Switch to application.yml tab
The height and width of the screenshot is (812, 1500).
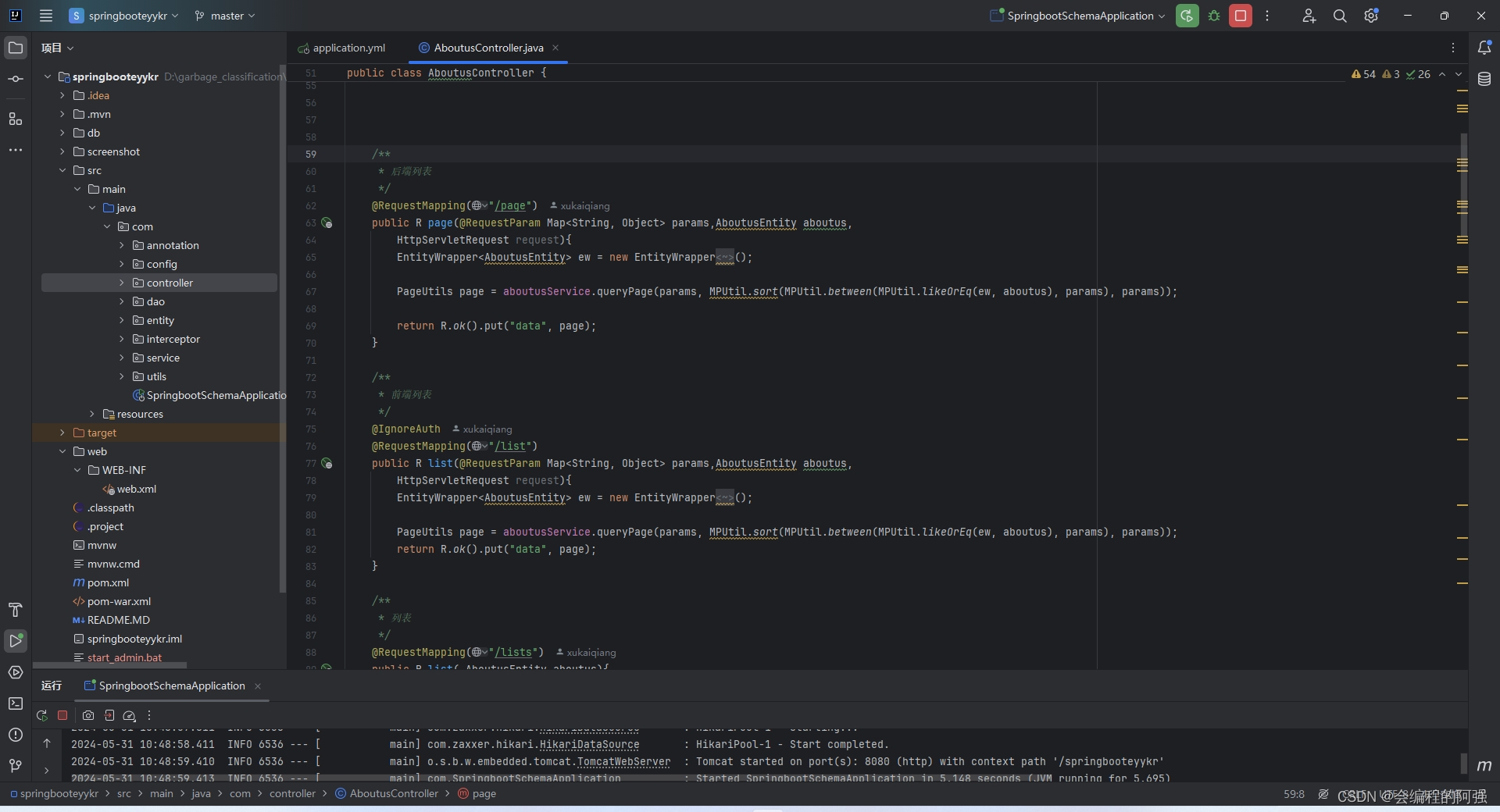342,48
